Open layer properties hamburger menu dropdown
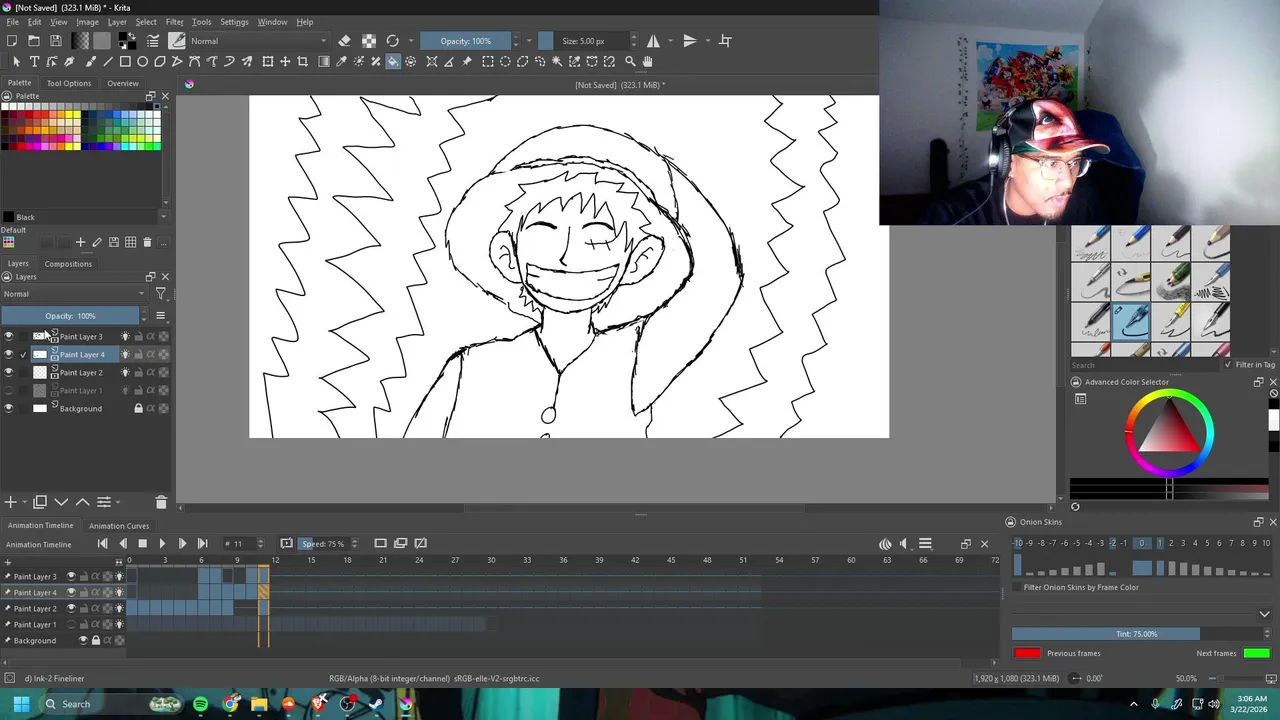Image resolution: width=1280 pixels, height=720 pixels. coord(160,316)
